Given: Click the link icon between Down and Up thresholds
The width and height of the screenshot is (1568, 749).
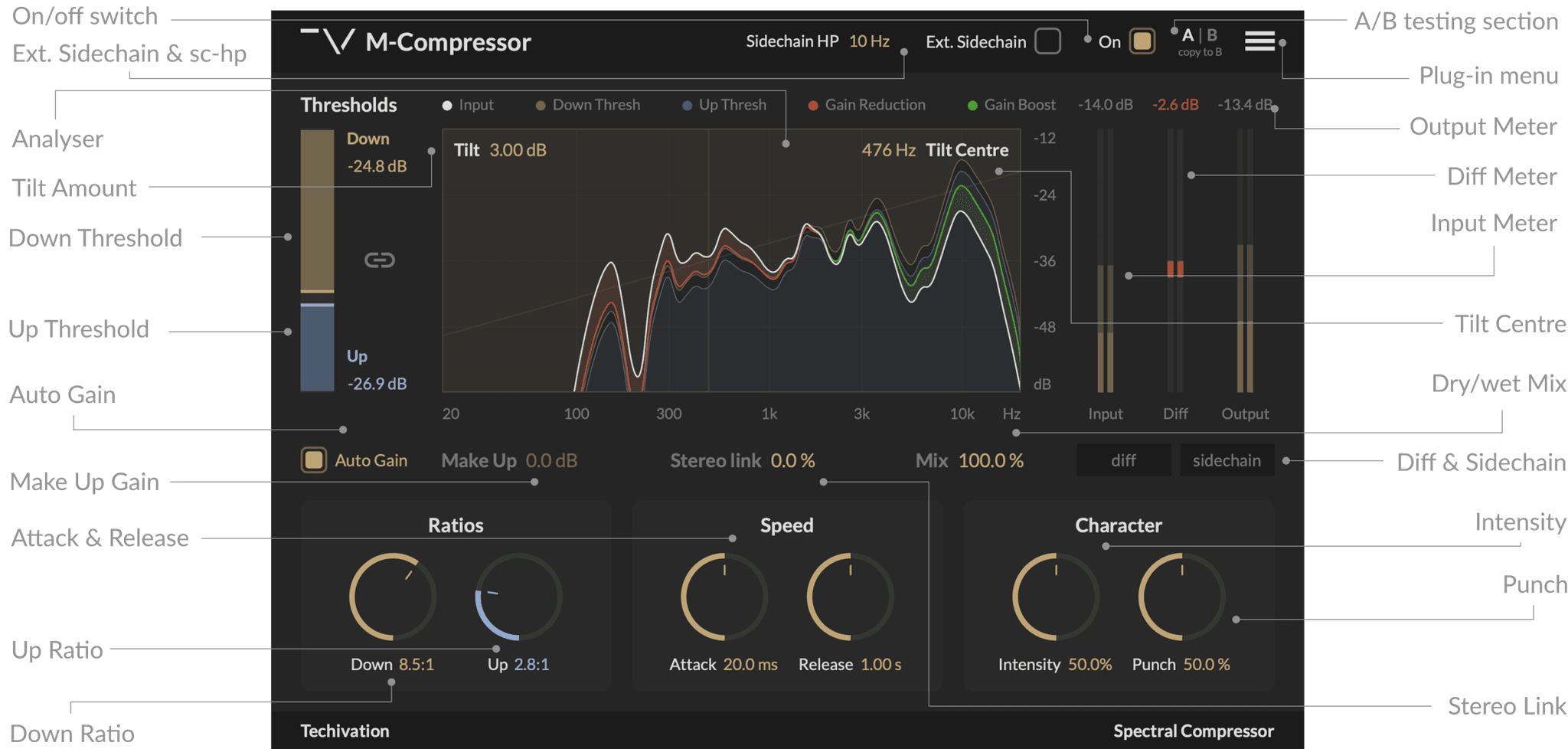Looking at the screenshot, I should 381,260.
